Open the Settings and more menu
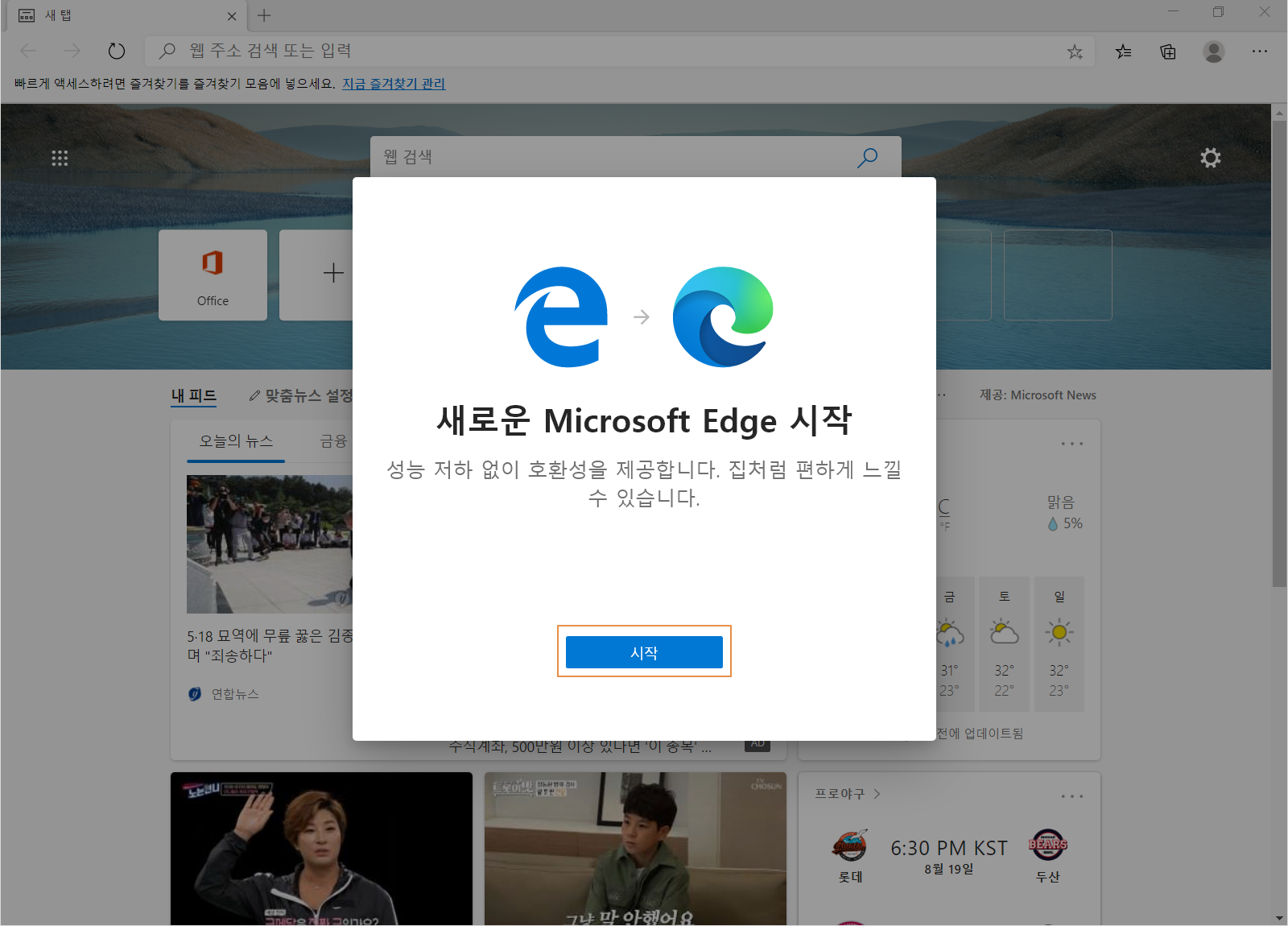Image resolution: width=1288 pixels, height=926 pixels. [1260, 52]
